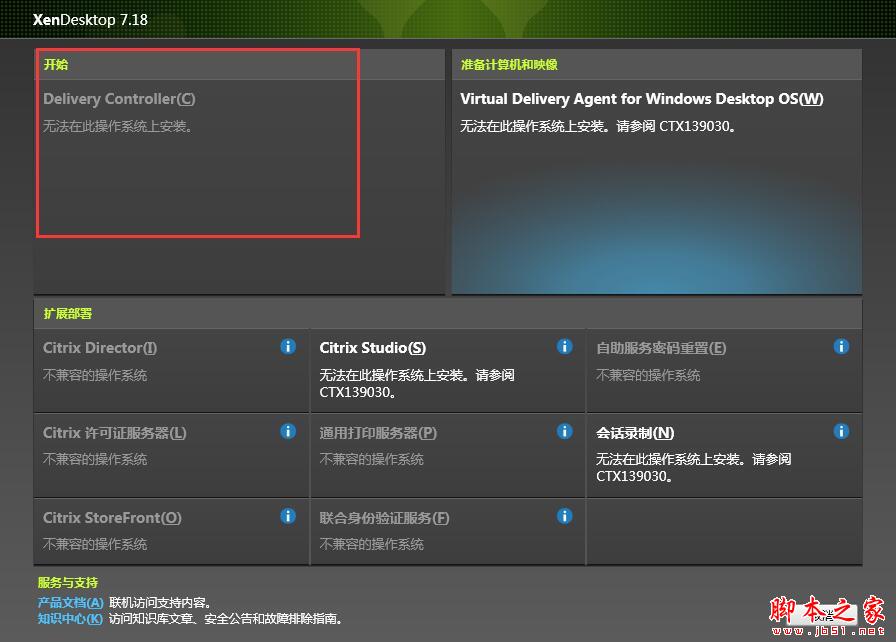The width and height of the screenshot is (896, 642).
Task: Install Citrix Studio(S)
Action: tap(373, 348)
